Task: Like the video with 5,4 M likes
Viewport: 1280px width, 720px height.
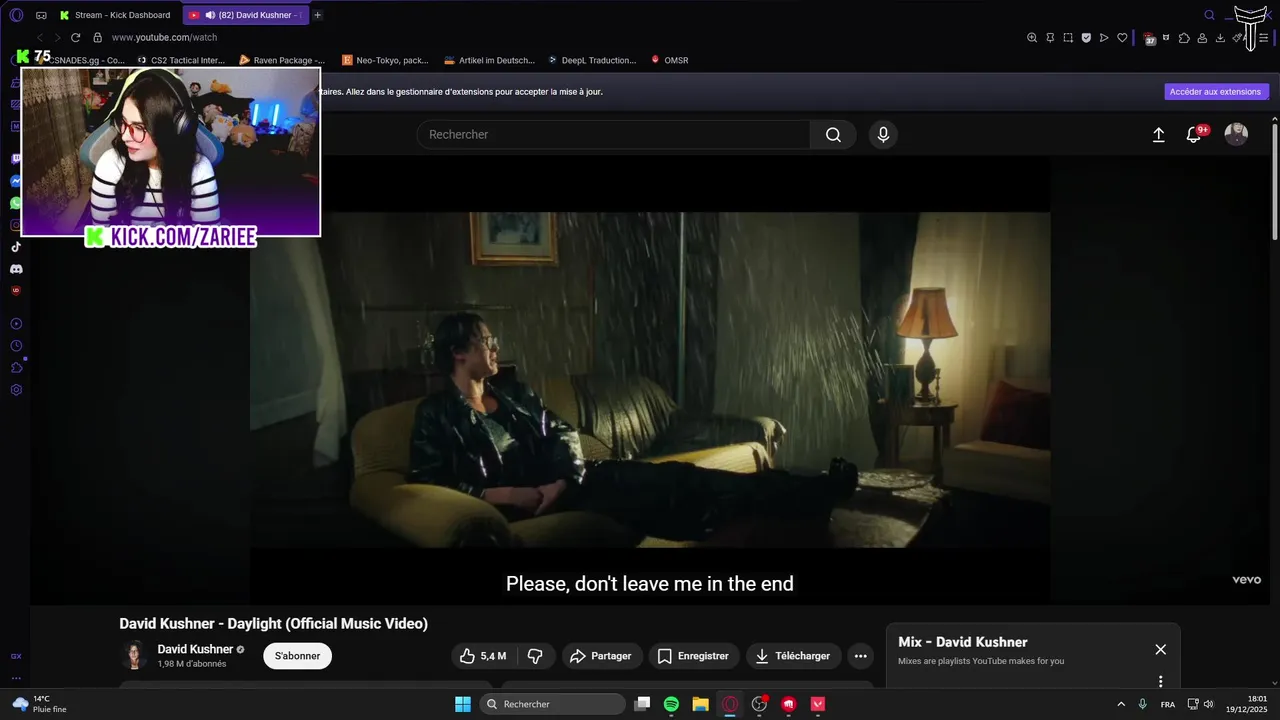Action: click(x=483, y=656)
